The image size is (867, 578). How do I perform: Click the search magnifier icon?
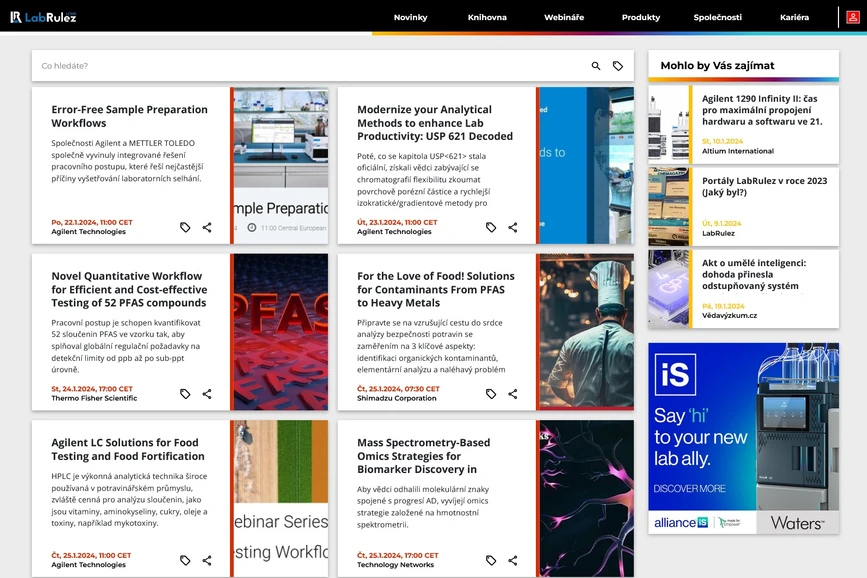tap(596, 66)
